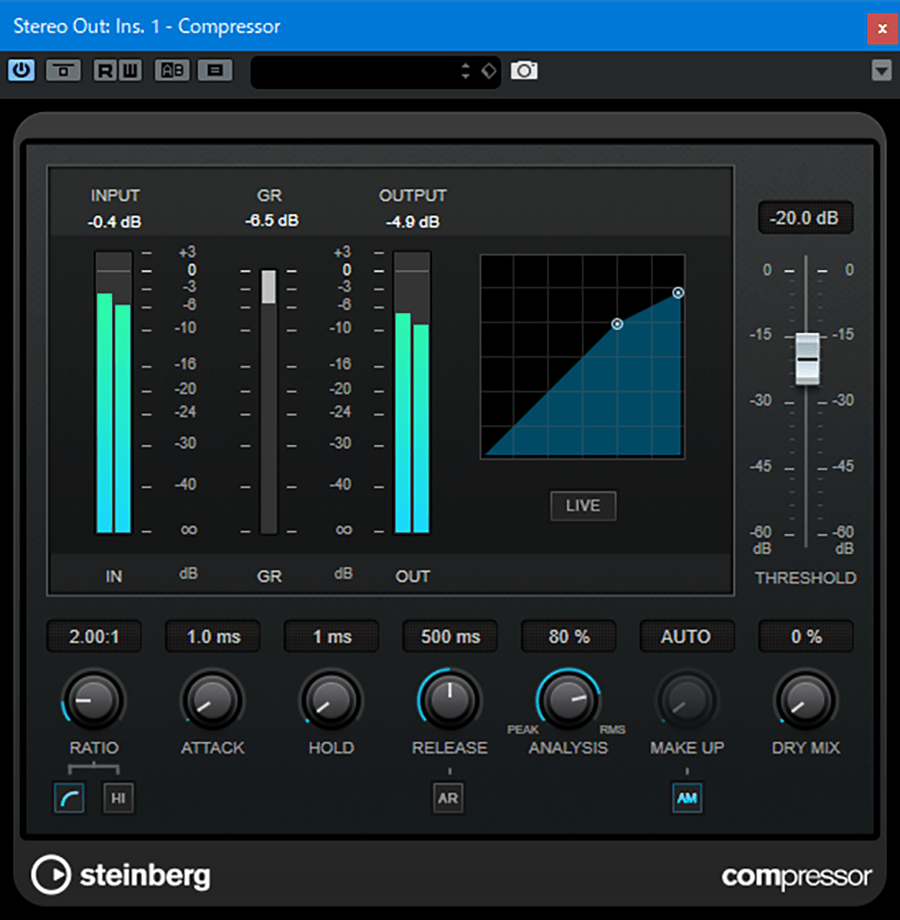Click the Steinberg logo
Image resolution: width=900 pixels, height=920 pixels.
(x=121, y=875)
